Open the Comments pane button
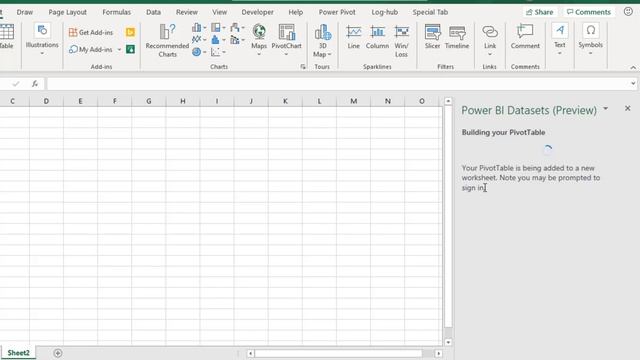Screen dimensions: 640x360 (589, 12)
